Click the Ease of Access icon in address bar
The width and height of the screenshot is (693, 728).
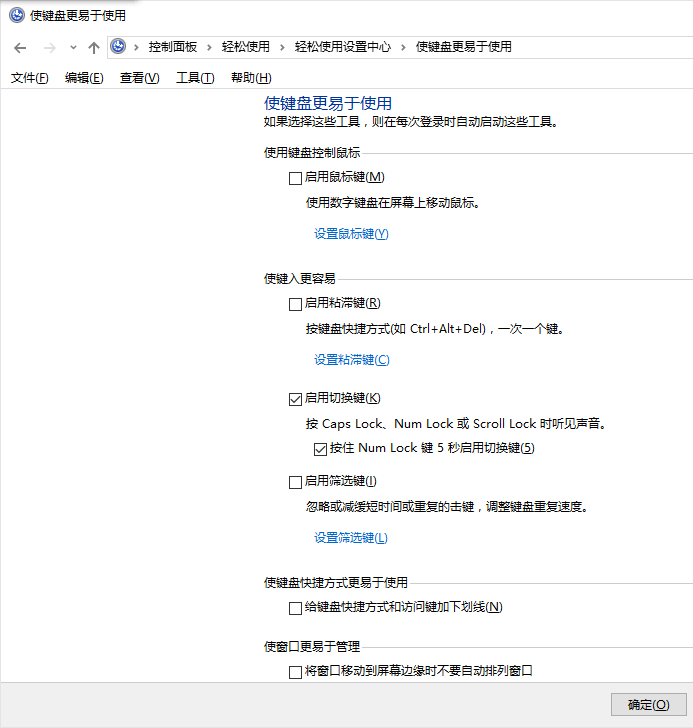coord(118,47)
